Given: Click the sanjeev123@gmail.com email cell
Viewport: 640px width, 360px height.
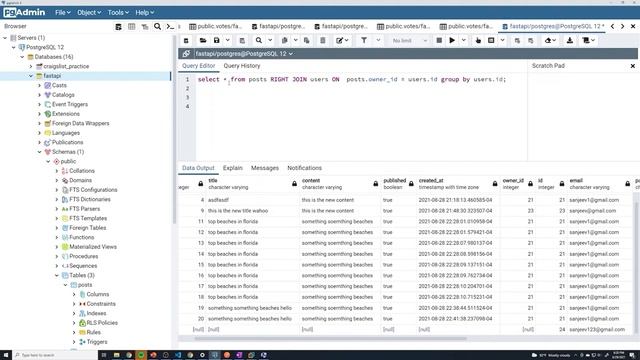Looking at the screenshot, I should pos(597,329).
